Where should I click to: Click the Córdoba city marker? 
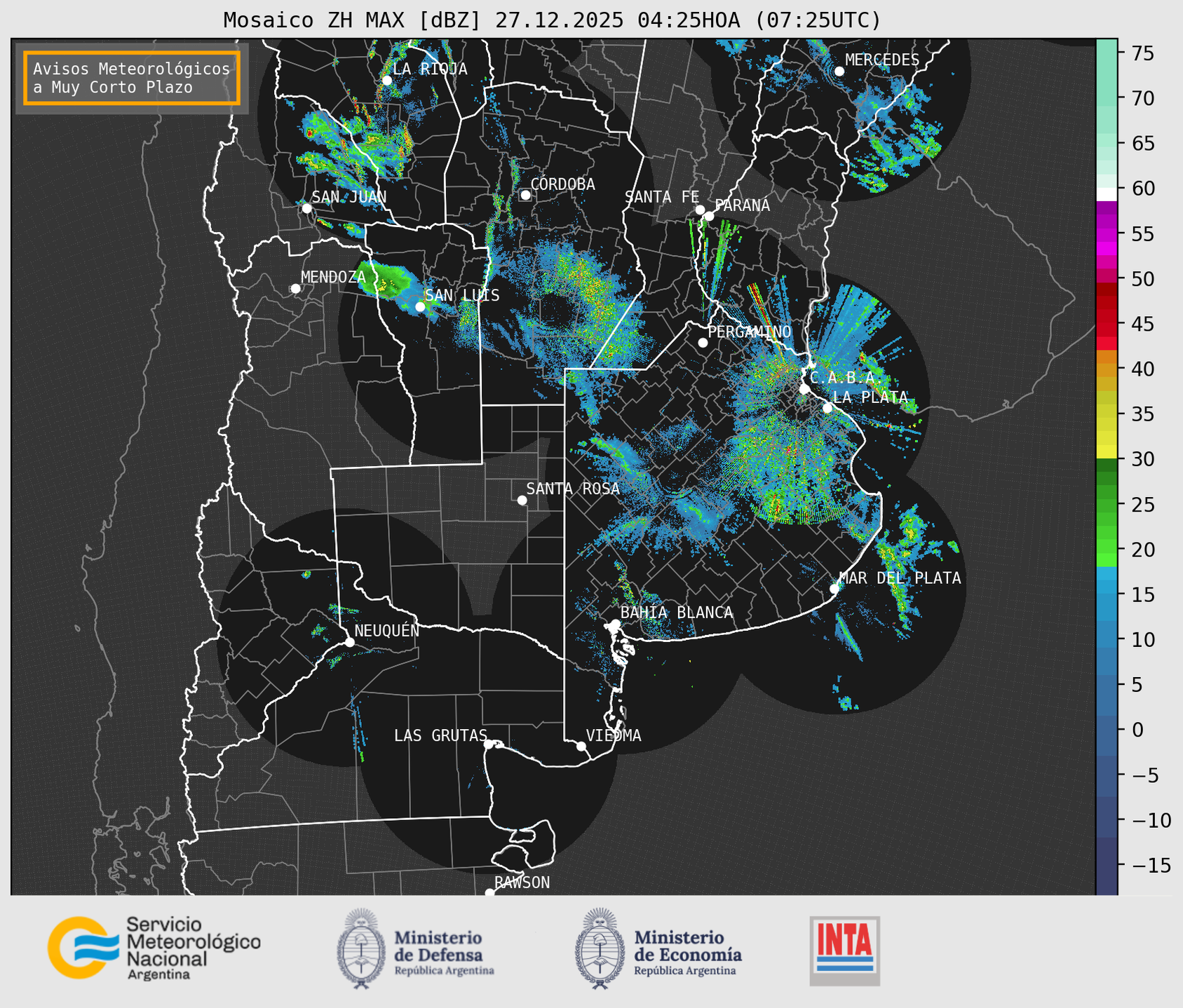point(525,195)
